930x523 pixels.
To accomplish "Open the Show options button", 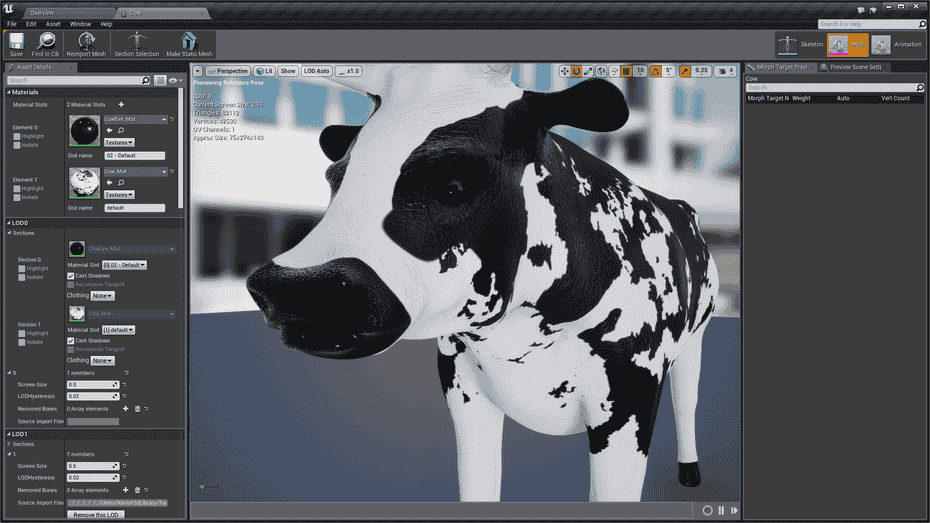I will pos(288,71).
